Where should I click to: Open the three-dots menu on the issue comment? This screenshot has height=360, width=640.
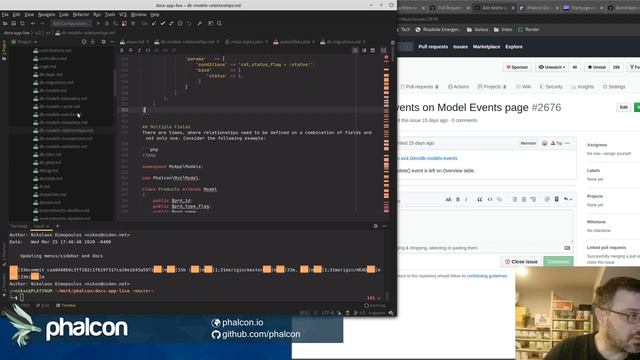tap(568, 143)
